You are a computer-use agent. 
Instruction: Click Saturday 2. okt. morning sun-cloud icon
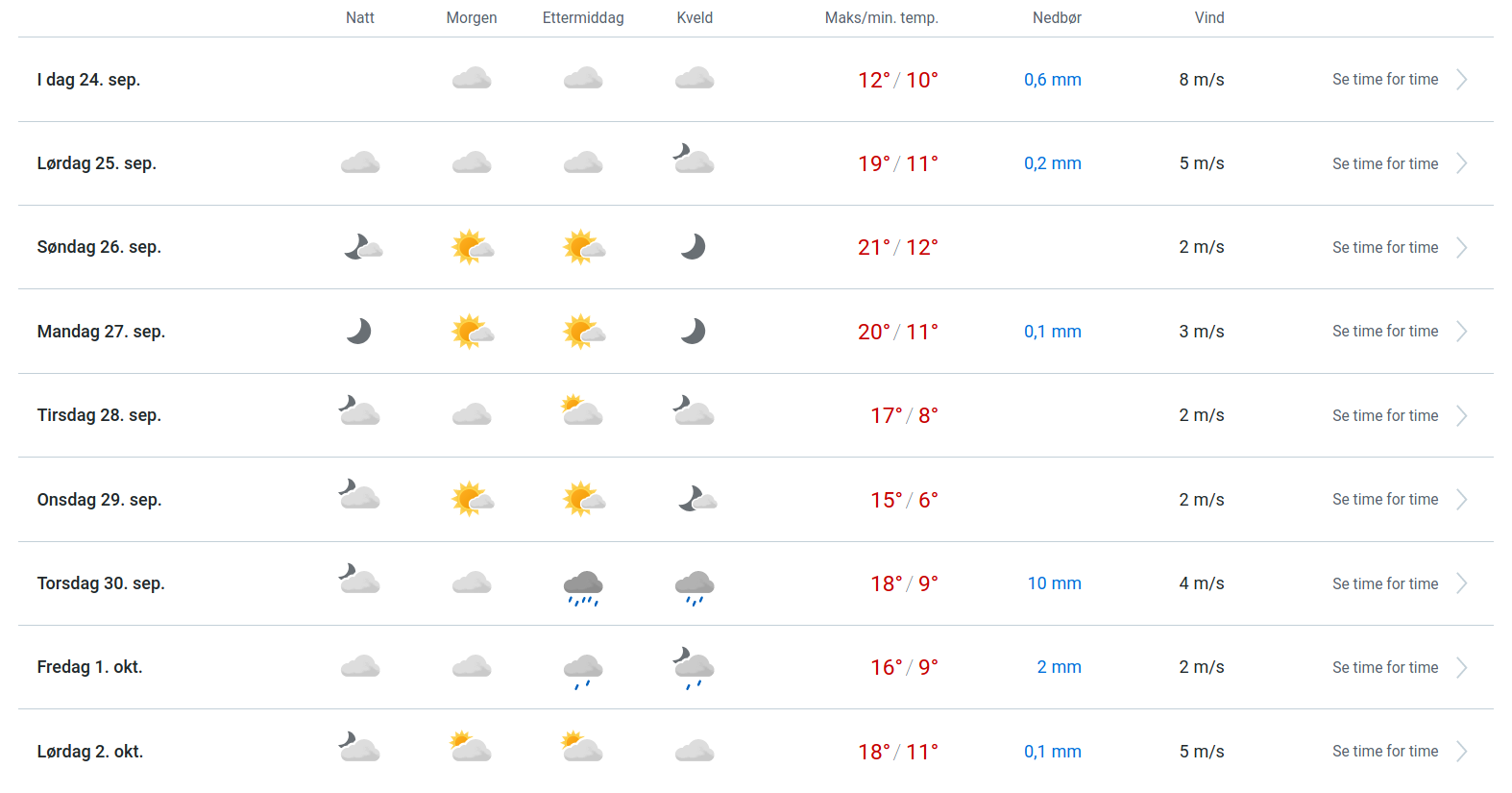coord(471,748)
